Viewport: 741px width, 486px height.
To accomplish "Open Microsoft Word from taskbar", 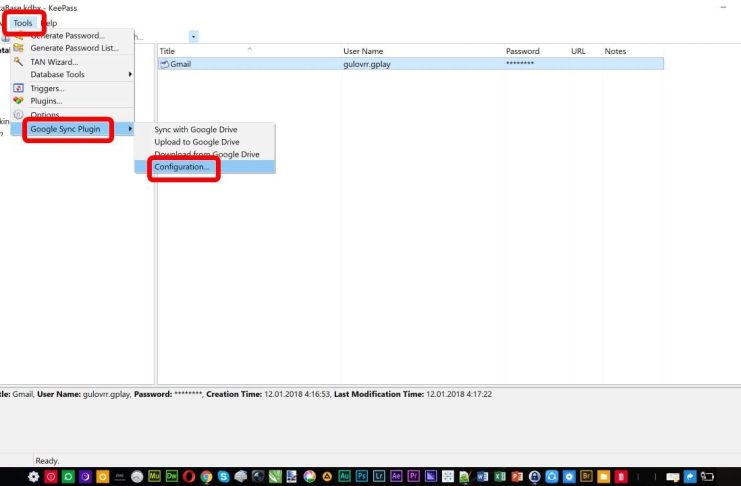I will coord(482,476).
